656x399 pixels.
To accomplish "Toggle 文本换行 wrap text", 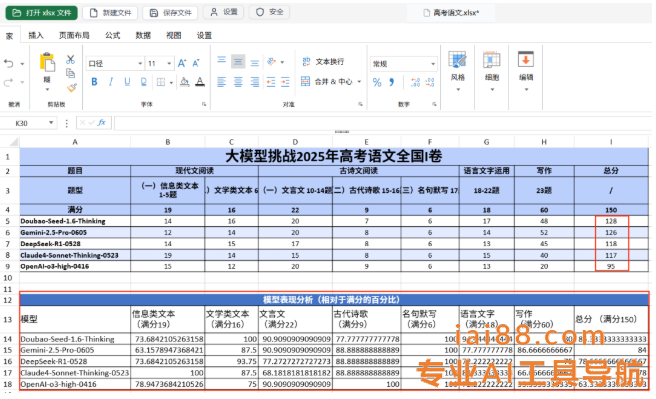I will pyautogui.click(x=323, y=61).
